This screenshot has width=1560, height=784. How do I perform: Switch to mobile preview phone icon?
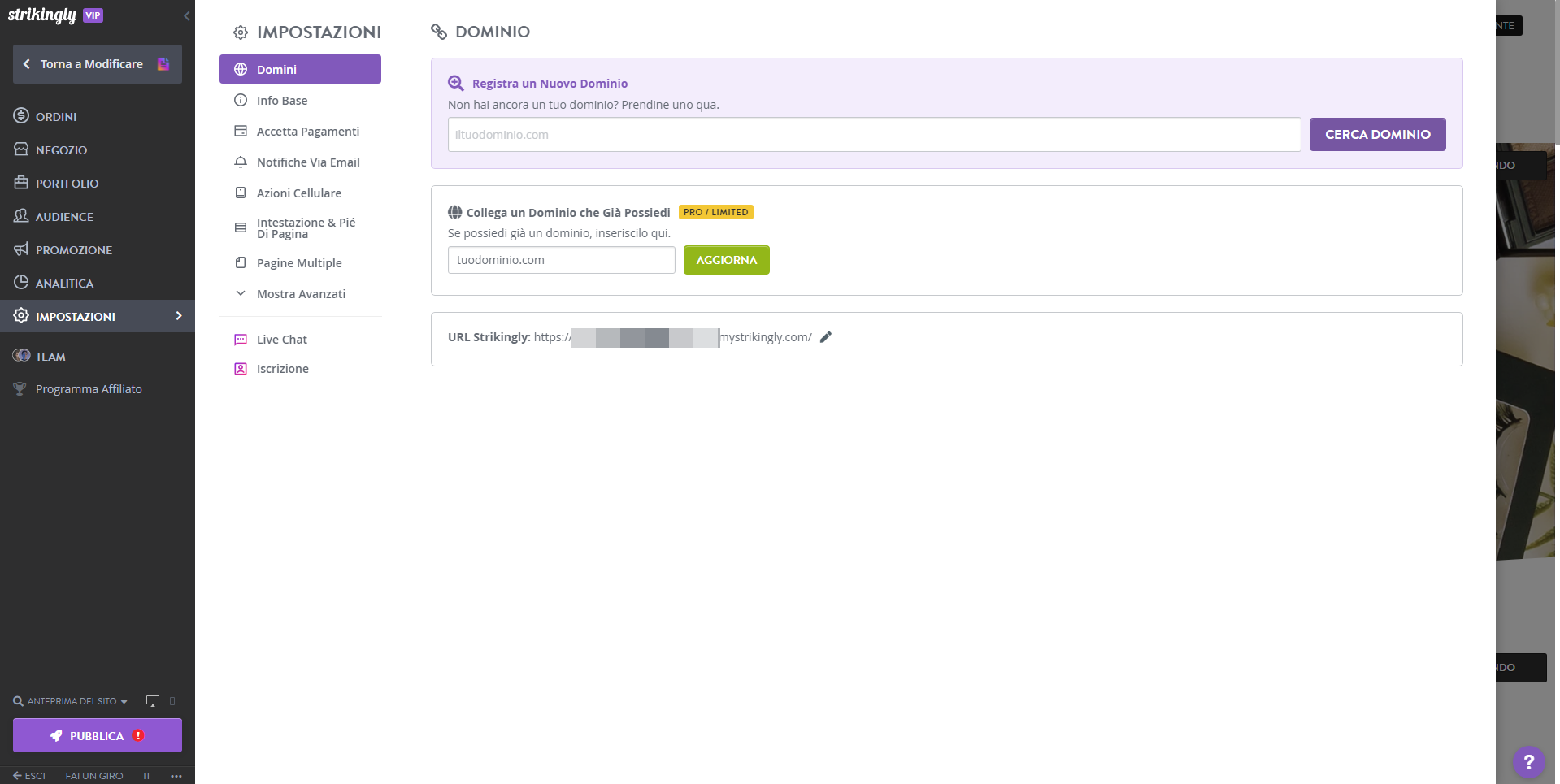(x=172, y=701)
